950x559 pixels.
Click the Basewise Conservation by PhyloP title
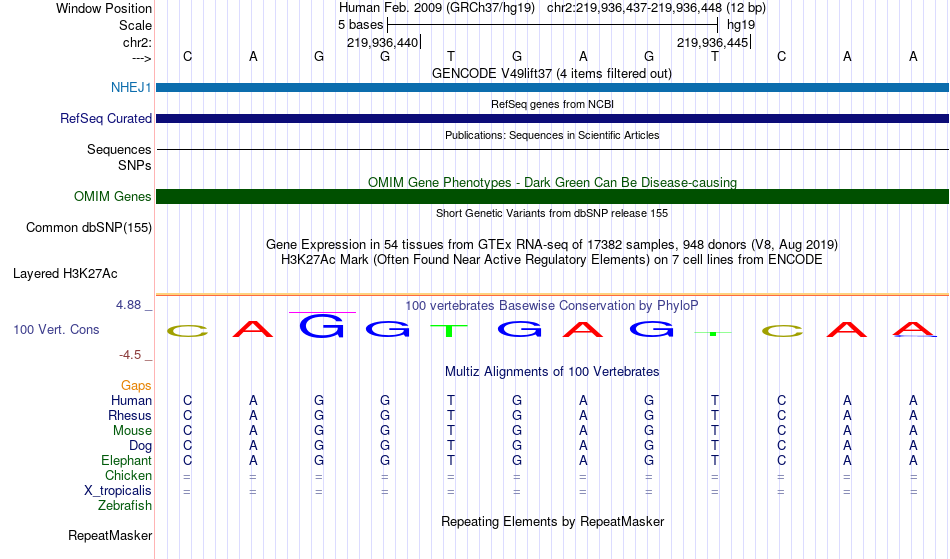point(552,306)
